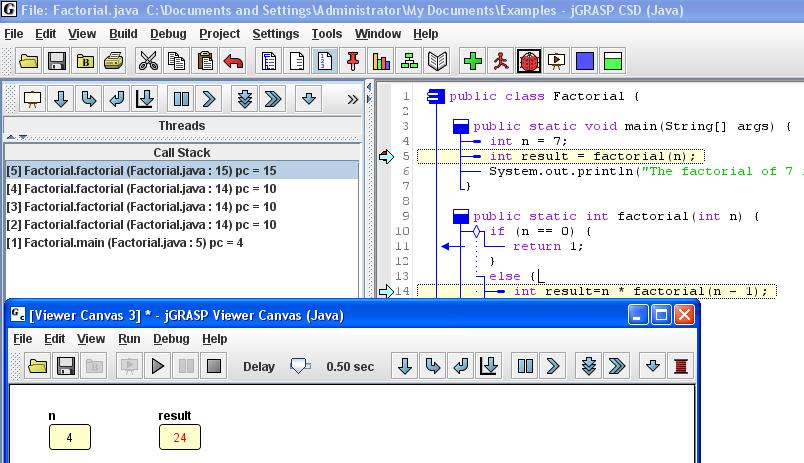
Task: Select call stack frame [4] Factorial.factorial
Action: tap(182, 189)
